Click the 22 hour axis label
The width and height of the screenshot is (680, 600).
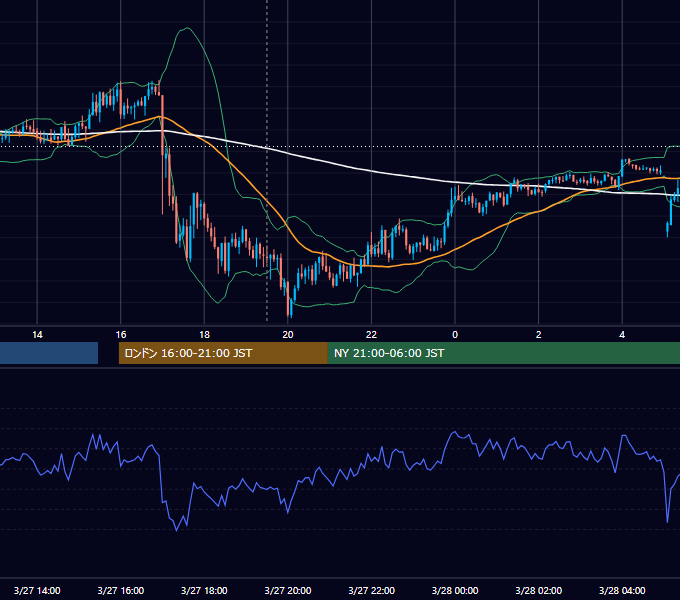371,335
